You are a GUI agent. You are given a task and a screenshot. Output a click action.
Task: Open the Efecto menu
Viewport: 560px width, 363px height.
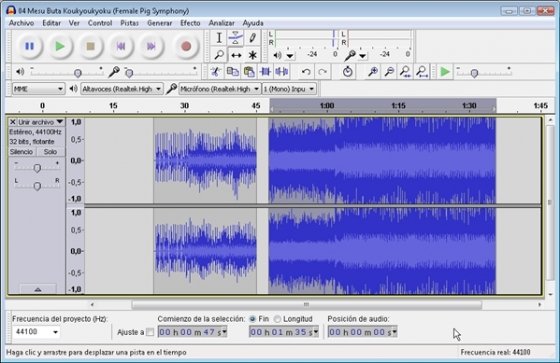[190, 23]
